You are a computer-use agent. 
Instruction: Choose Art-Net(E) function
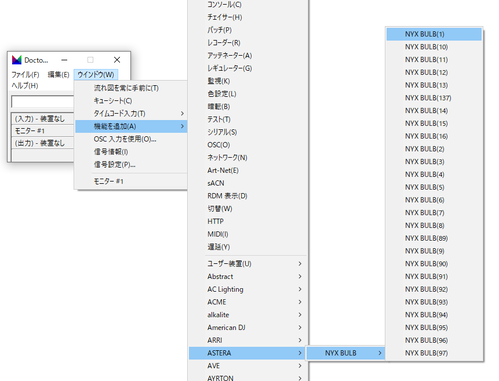click(x=248, y=170)
